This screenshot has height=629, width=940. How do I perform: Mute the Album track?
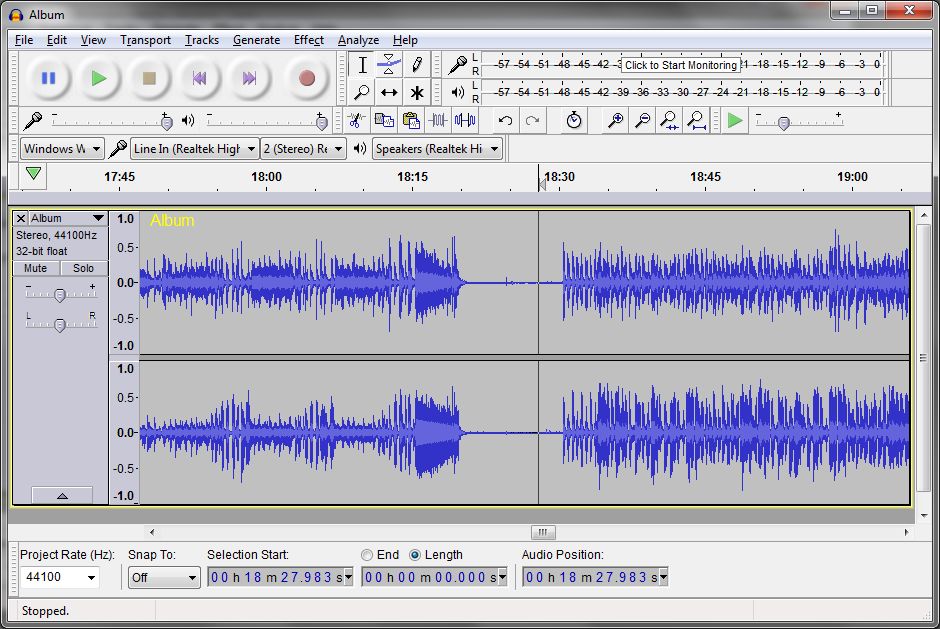35,268
